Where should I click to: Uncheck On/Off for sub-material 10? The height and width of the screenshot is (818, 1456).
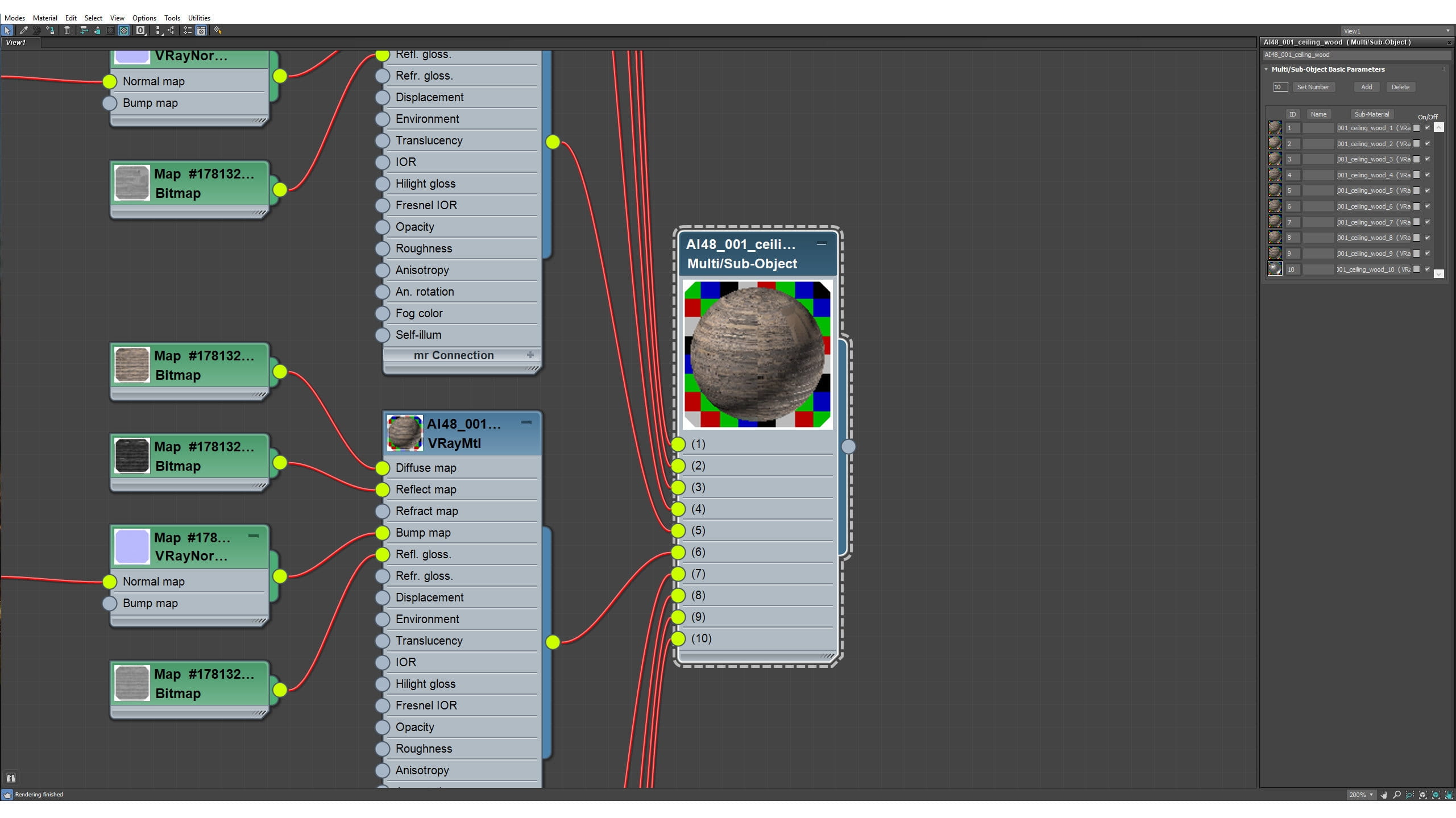(x=1428, y=269)
